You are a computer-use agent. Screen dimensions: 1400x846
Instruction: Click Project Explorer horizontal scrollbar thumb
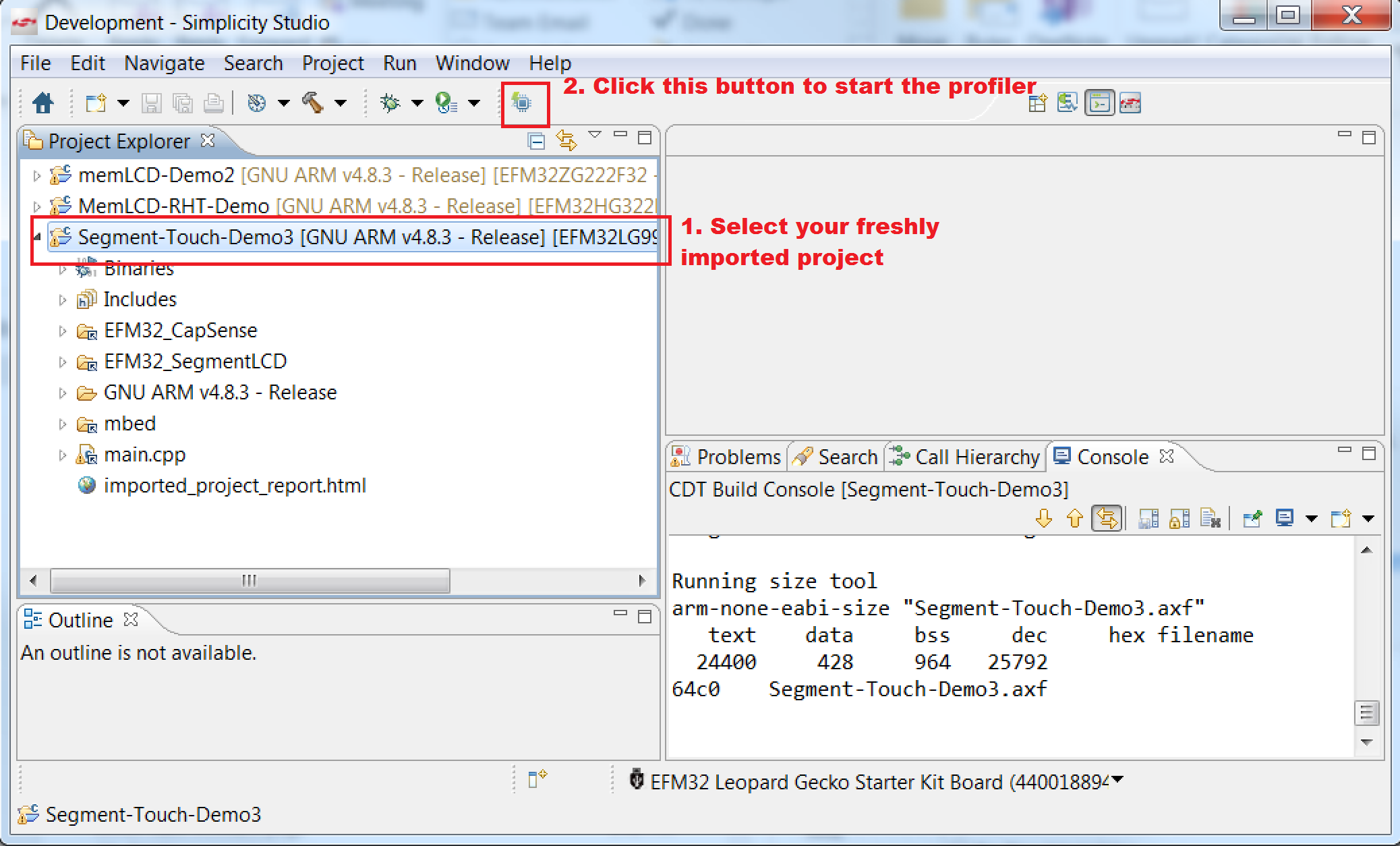pos(250,580)
